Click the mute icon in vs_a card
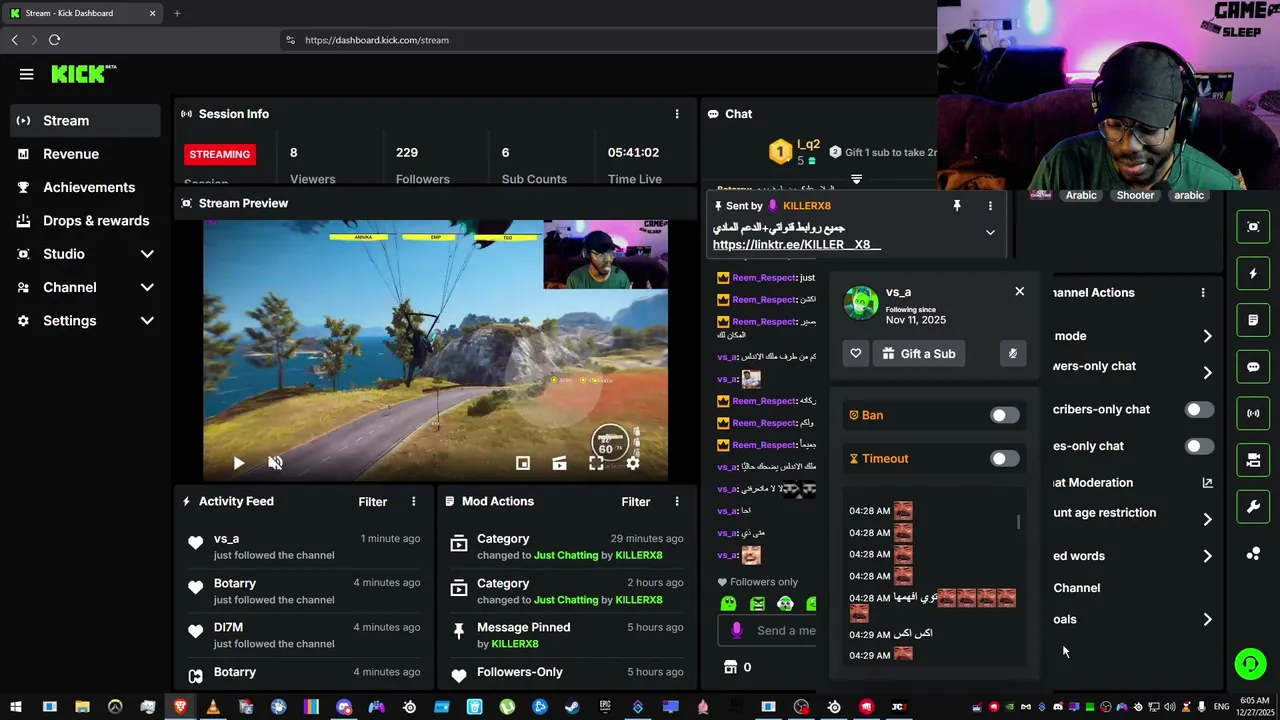The width and height of the screenshot is (1280, 720). coord(1013,353)
